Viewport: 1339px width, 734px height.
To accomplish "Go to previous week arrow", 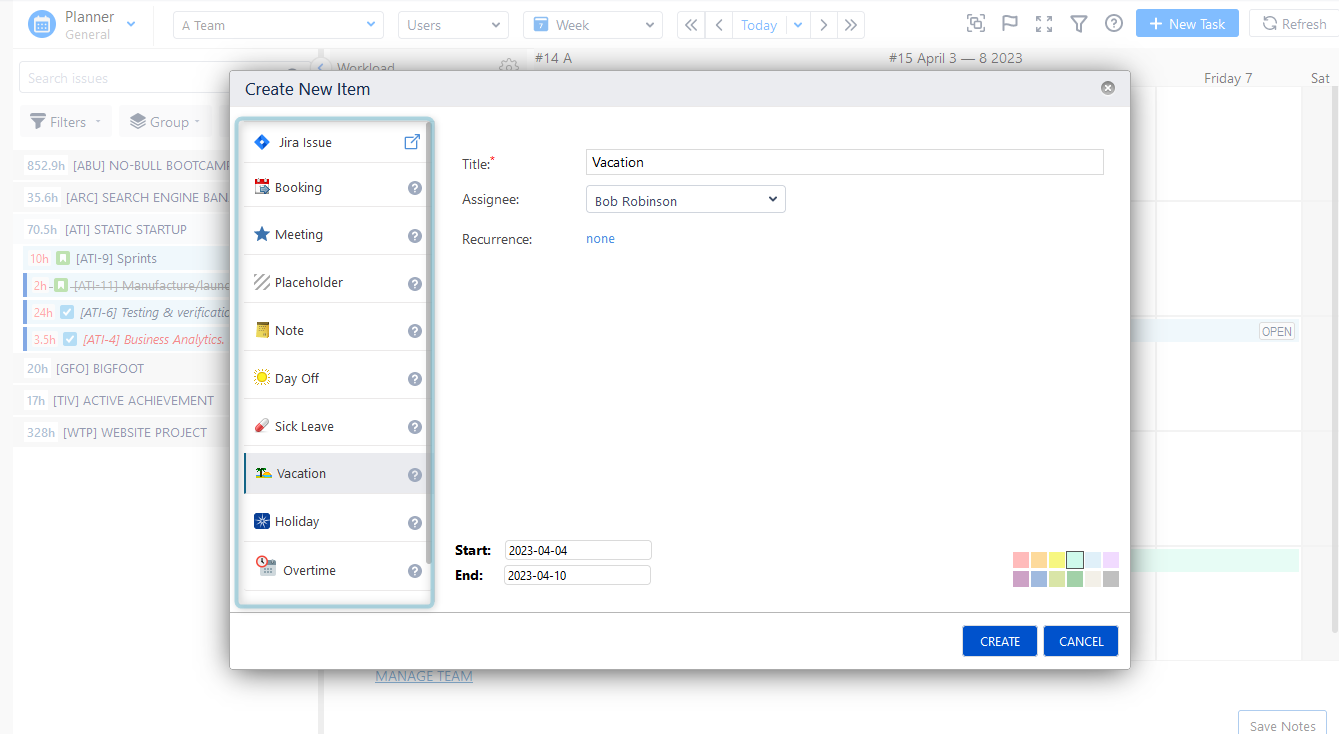I will pyautogui.click(x=719, y=25).
